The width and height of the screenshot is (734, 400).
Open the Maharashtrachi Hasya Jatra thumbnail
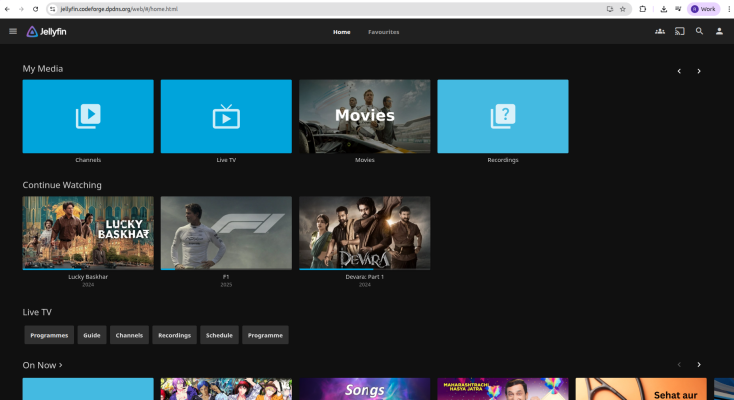(x=503, y=389)
